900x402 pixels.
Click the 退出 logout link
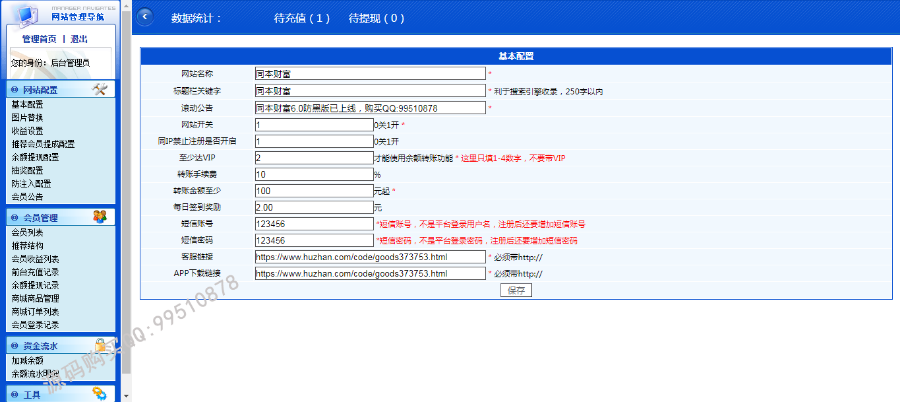tap(79, 39)
